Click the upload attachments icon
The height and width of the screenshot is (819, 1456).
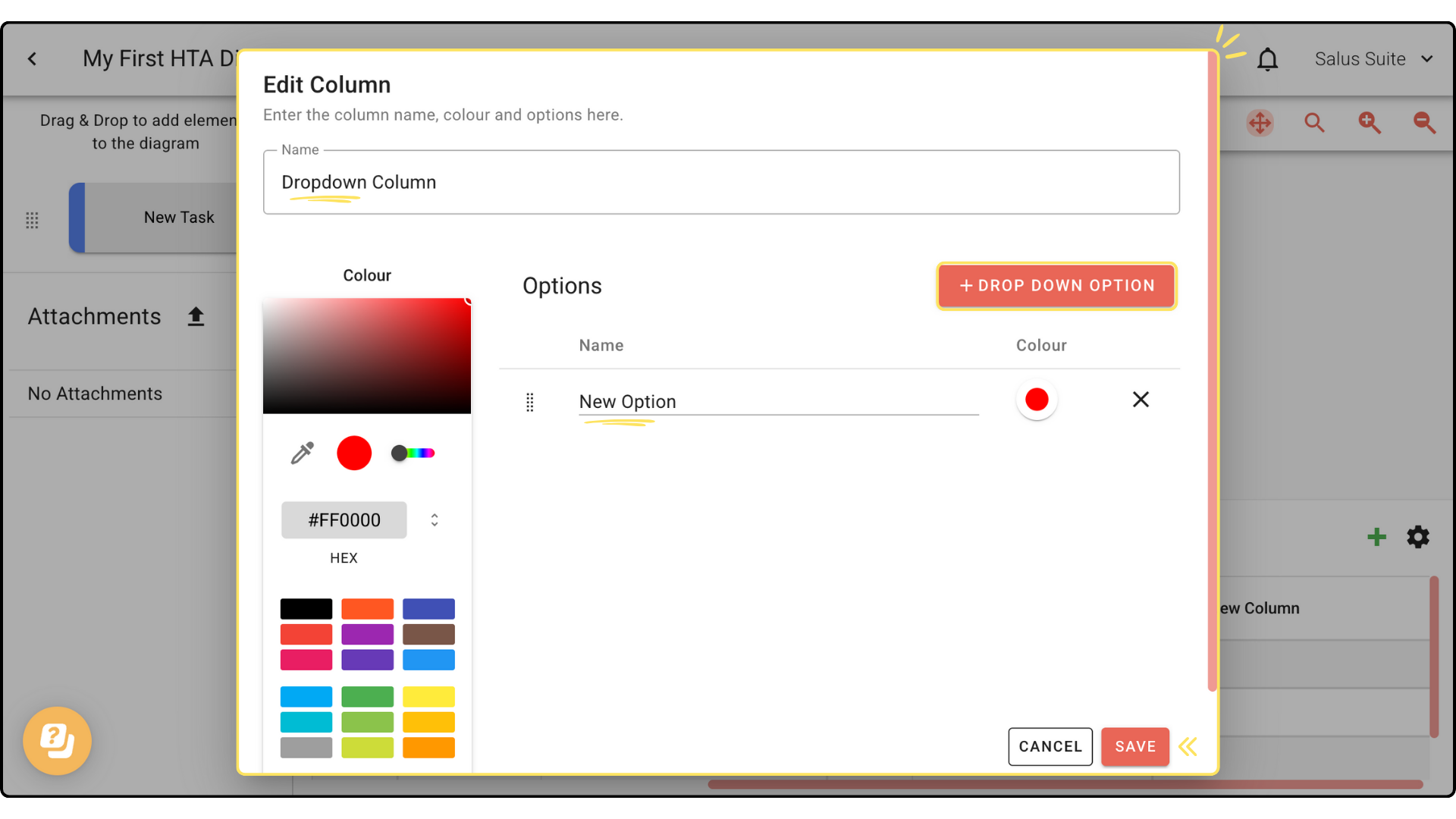(x=196, y=316)
